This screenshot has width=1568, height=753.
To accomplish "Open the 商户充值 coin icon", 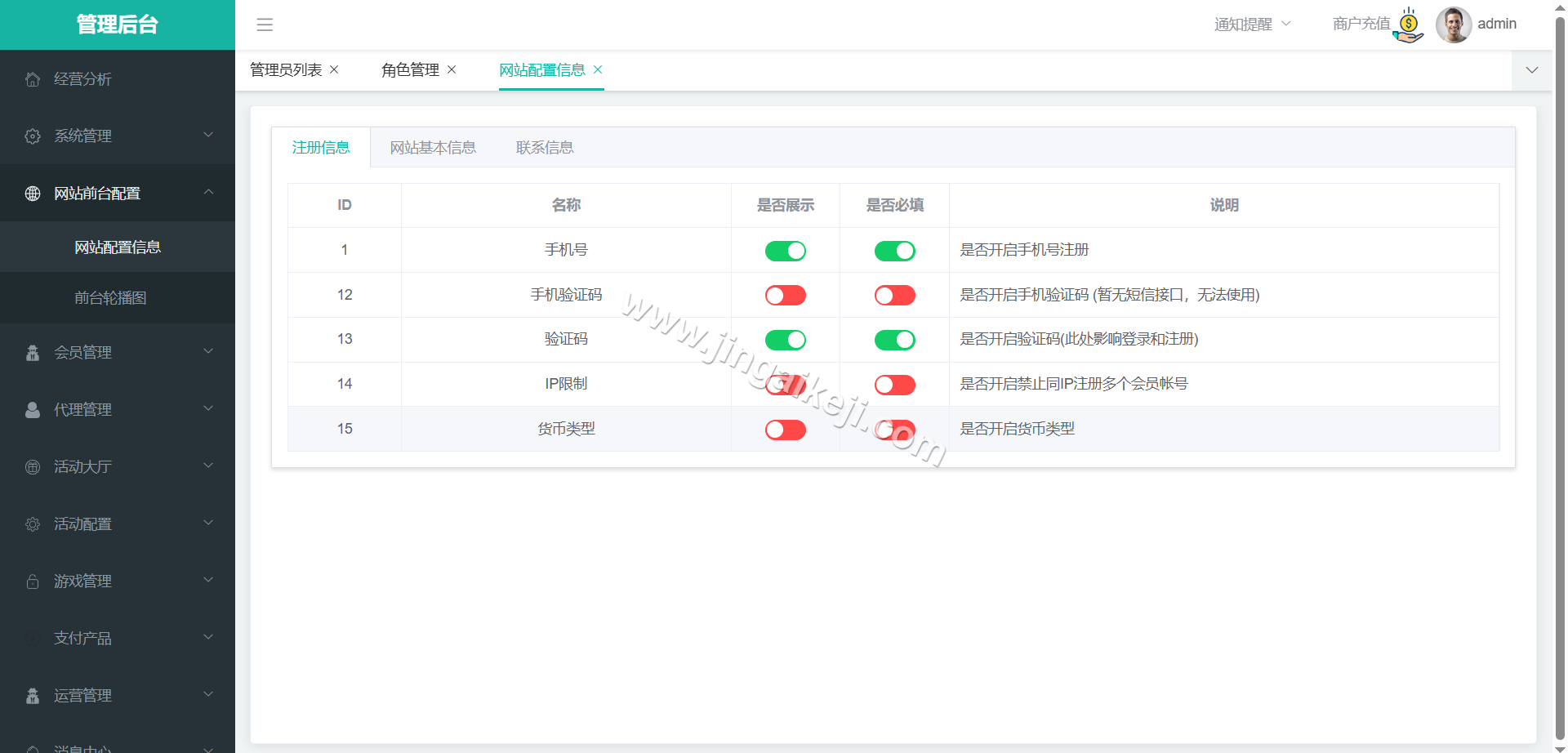I will pyautogui.click(x=1408, y=25).
